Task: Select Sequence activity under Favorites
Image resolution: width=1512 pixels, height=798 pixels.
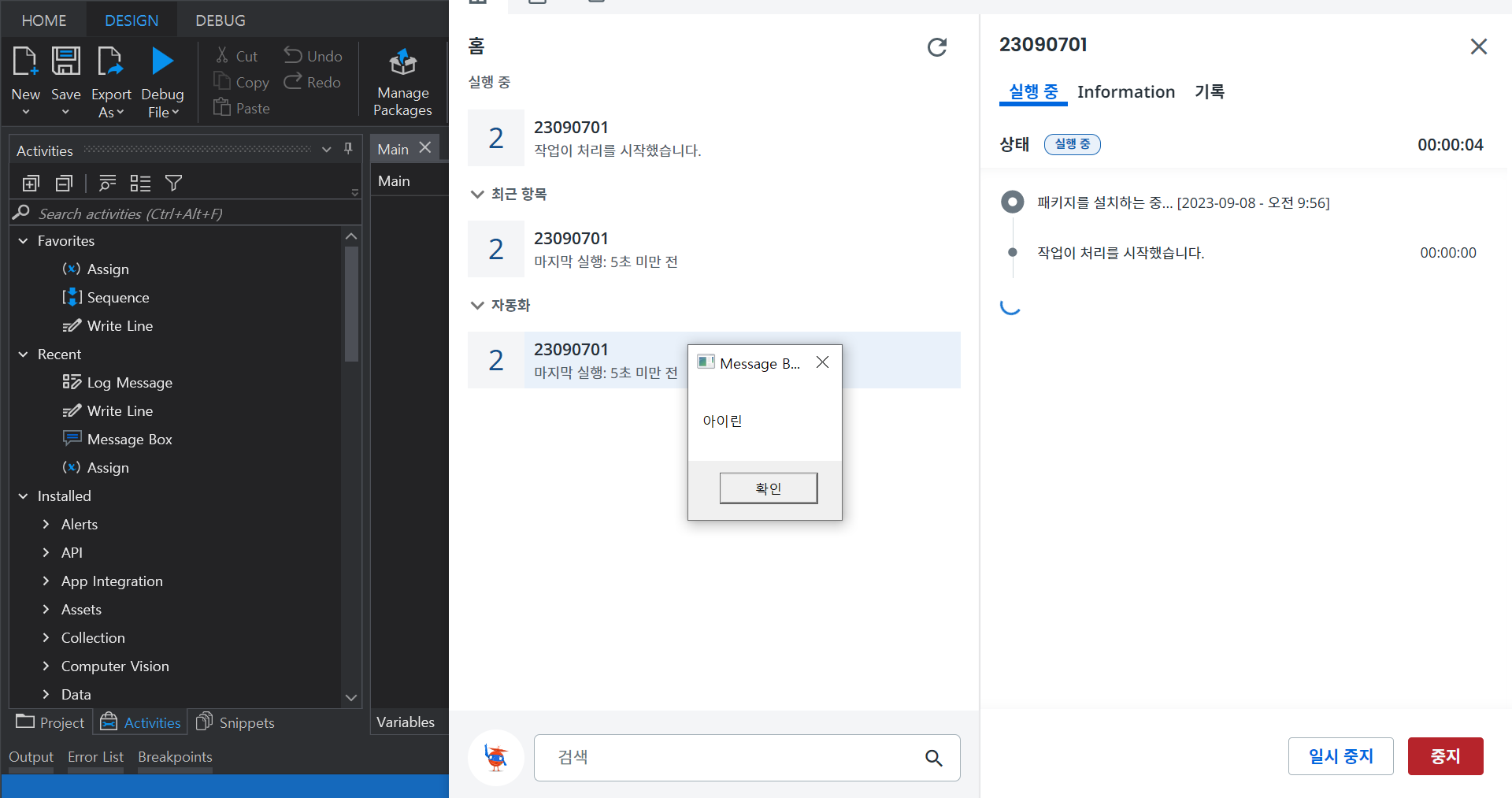Action: [x=106, y=298]
